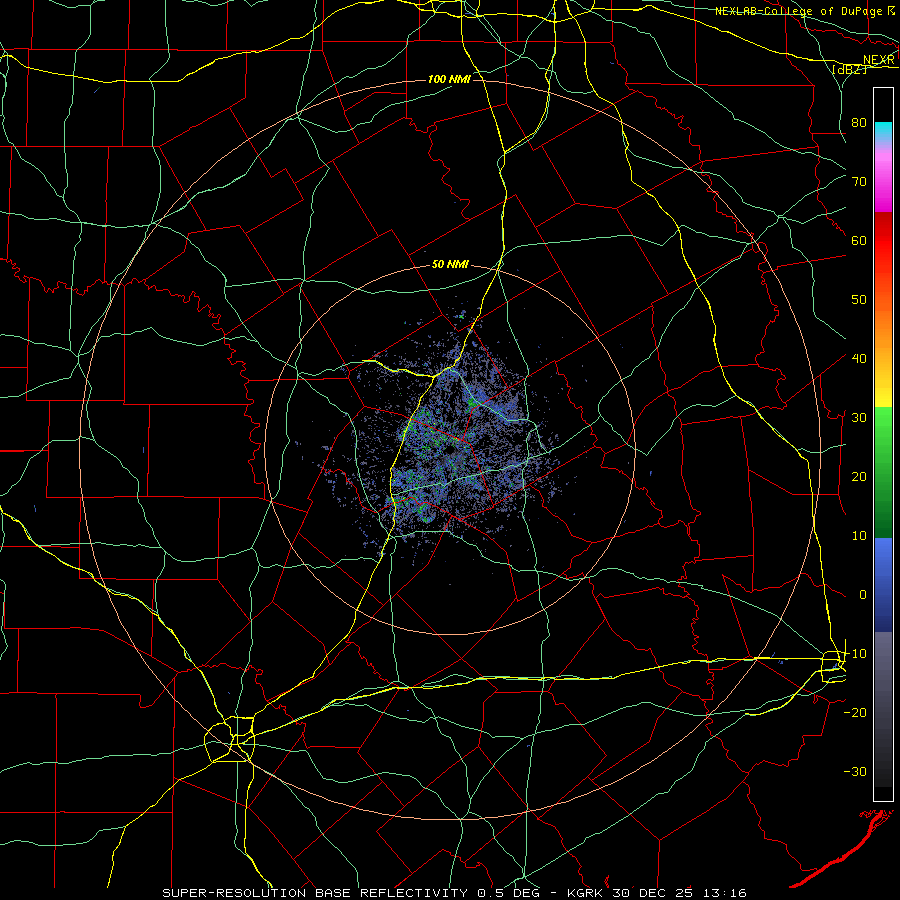
Task: Click the "100 NMI" range ring label
Action: point(449,79)
